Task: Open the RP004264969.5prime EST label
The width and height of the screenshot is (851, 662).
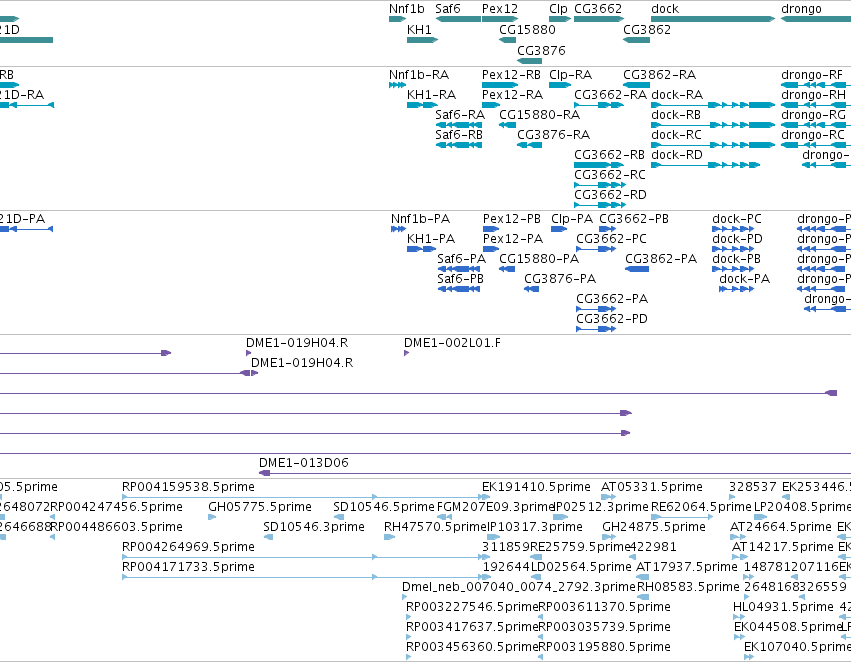Action: [x=188, y=547]
